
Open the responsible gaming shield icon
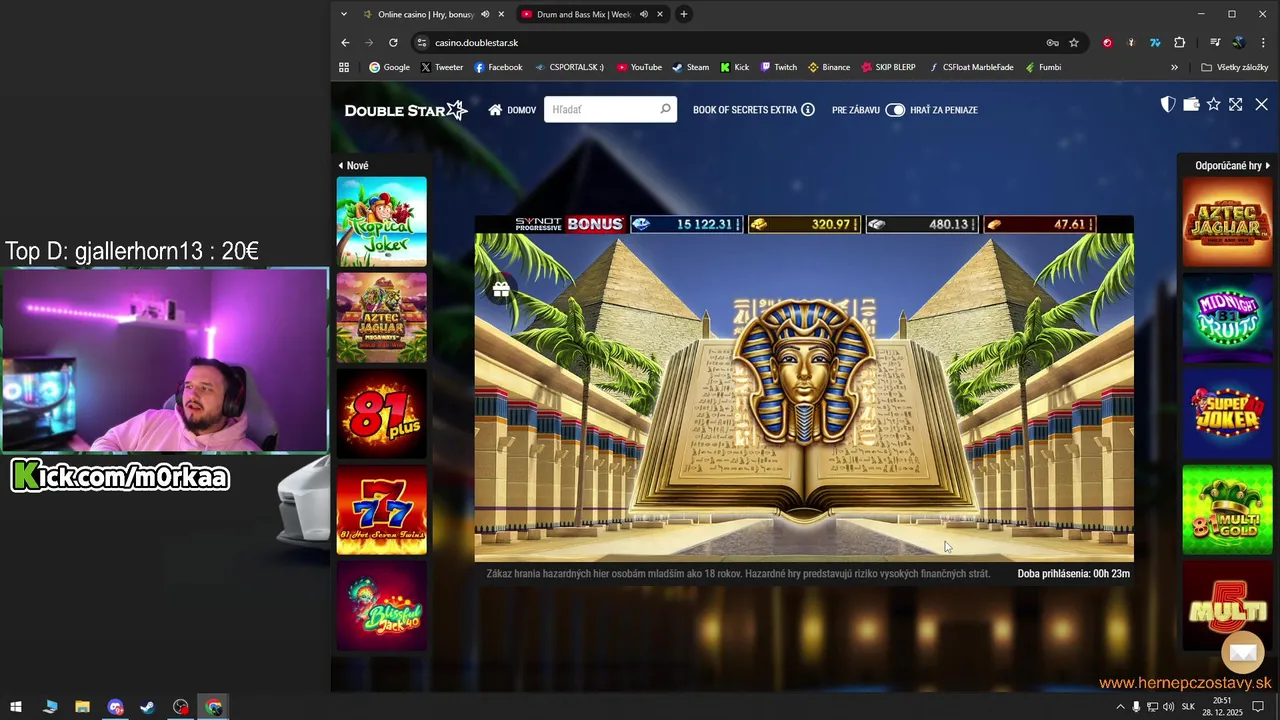(x=1167, y=104)
